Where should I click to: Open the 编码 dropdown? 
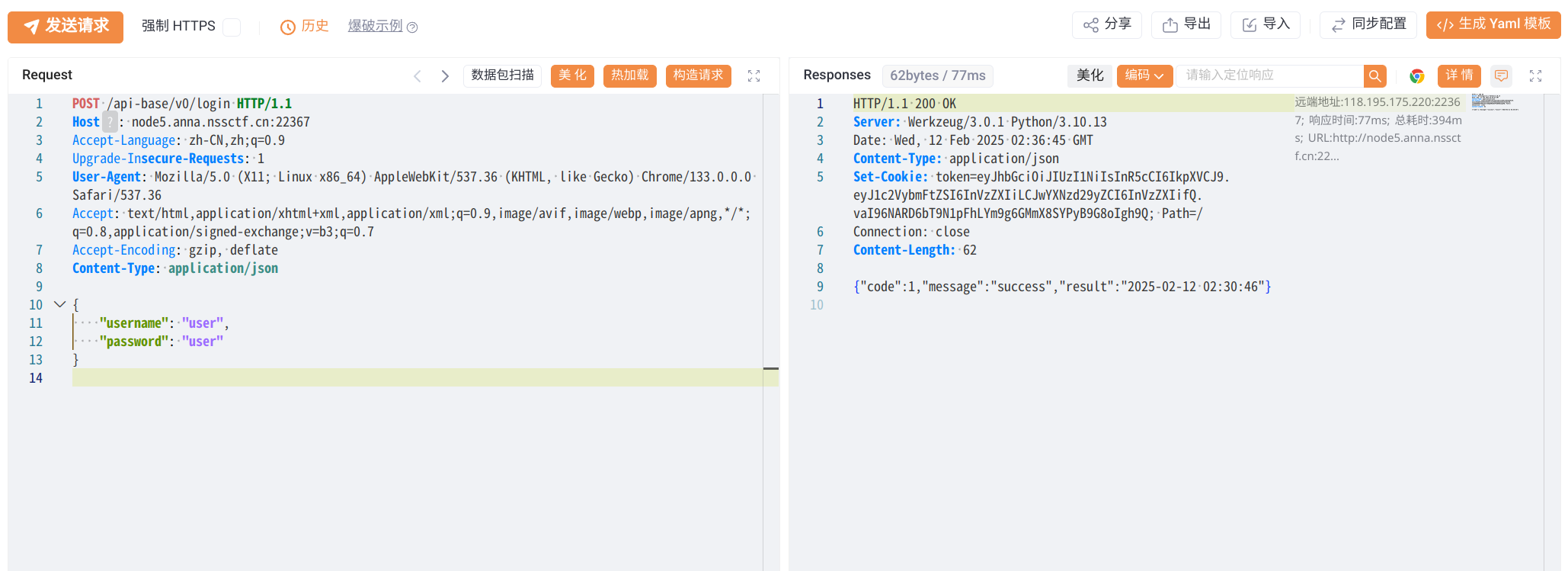tap(1144, 75)
